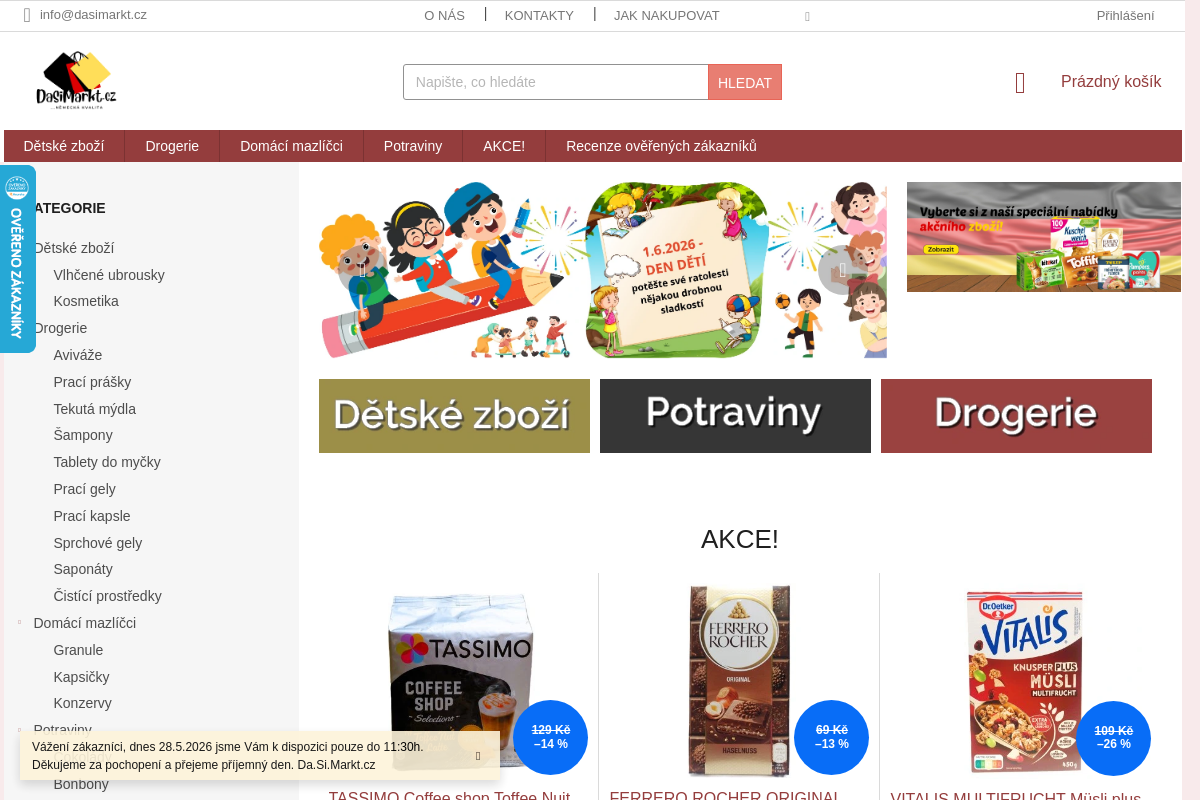Select Prací gely in sidebar
The height and width of the screenshot is (800, 1200).
(x=84, y=489)
